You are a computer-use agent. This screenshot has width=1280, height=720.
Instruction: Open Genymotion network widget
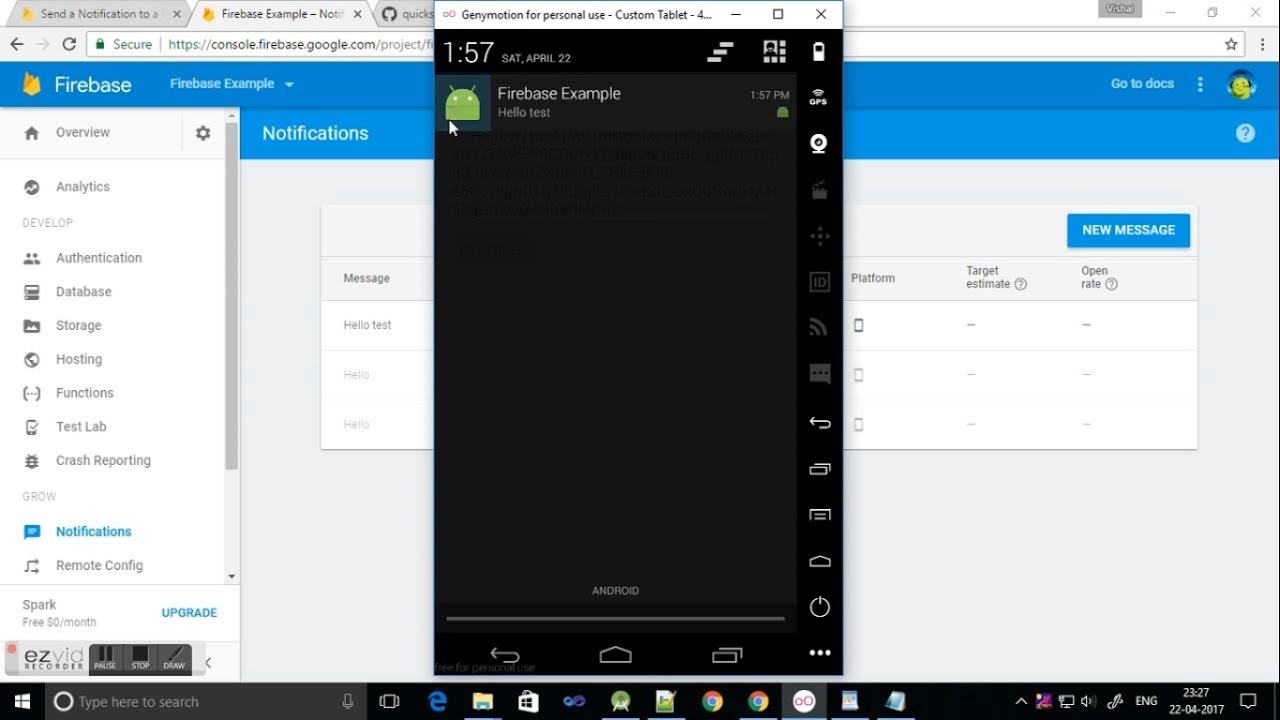[819, 327]
